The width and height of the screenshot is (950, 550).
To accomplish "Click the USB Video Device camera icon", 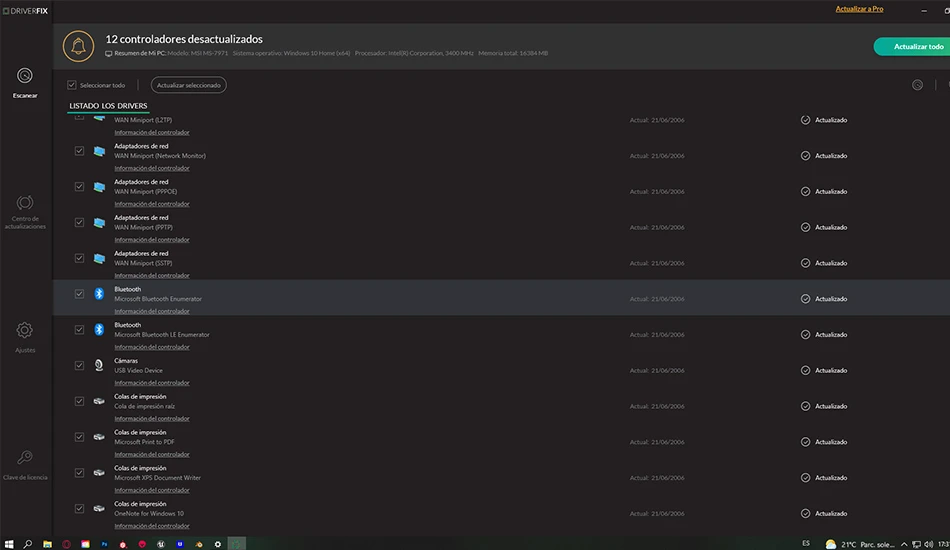I will (99, 365).
